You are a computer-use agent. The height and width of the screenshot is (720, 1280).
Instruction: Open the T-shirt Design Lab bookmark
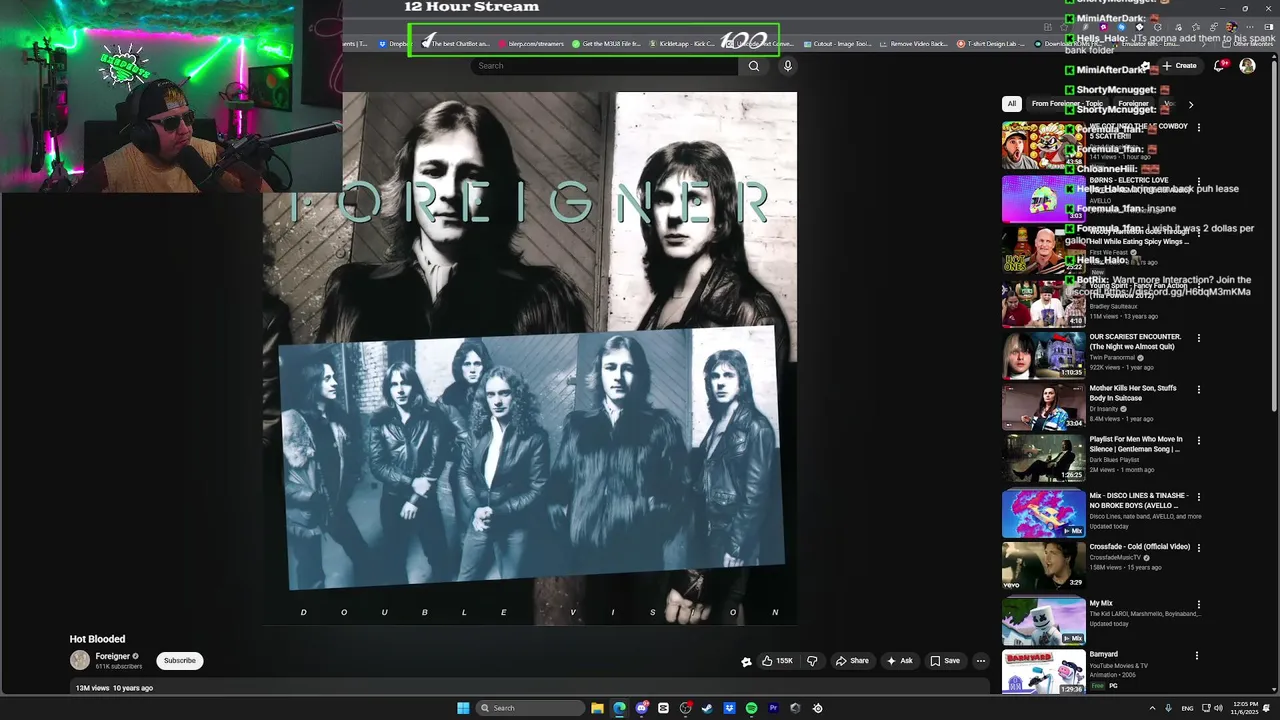pyautogui.click(x=991, y=44)
